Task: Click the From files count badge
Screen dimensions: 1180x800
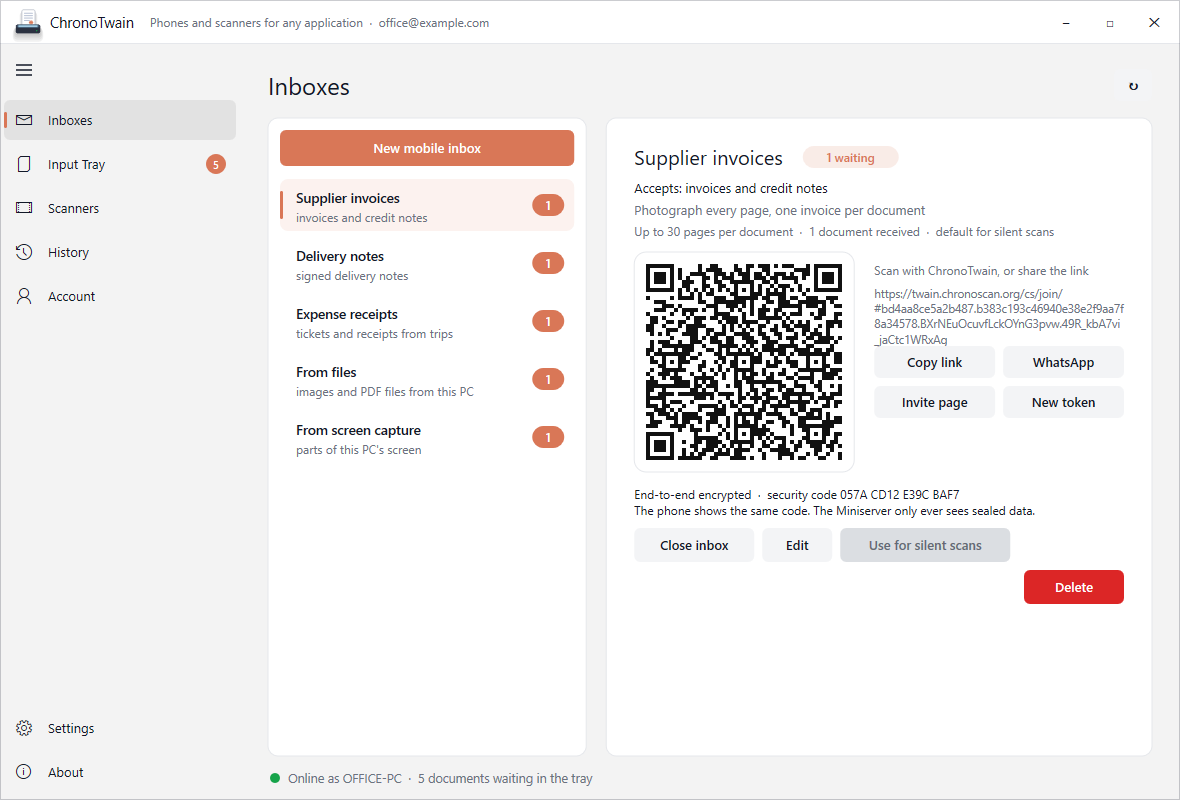Action: coord(548,379)
